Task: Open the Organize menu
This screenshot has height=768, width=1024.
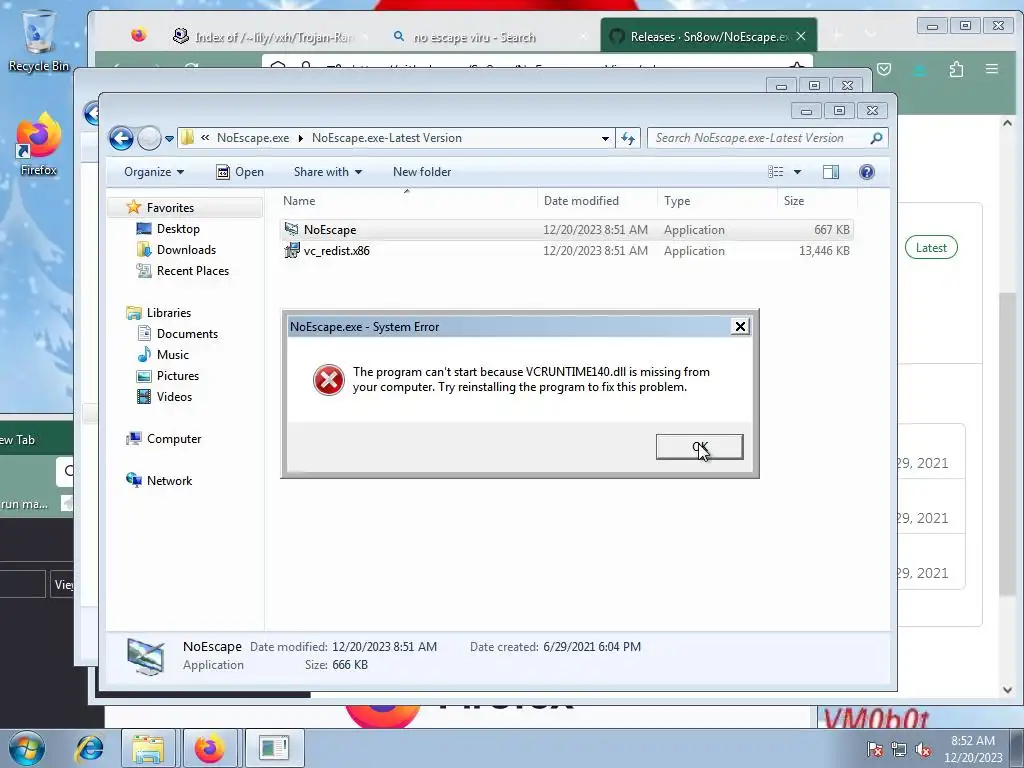Action: 154,172
